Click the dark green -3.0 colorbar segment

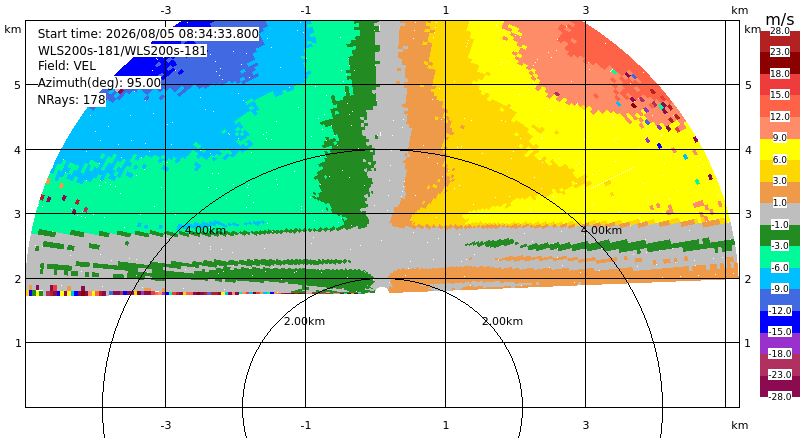(x=780, y=235)
